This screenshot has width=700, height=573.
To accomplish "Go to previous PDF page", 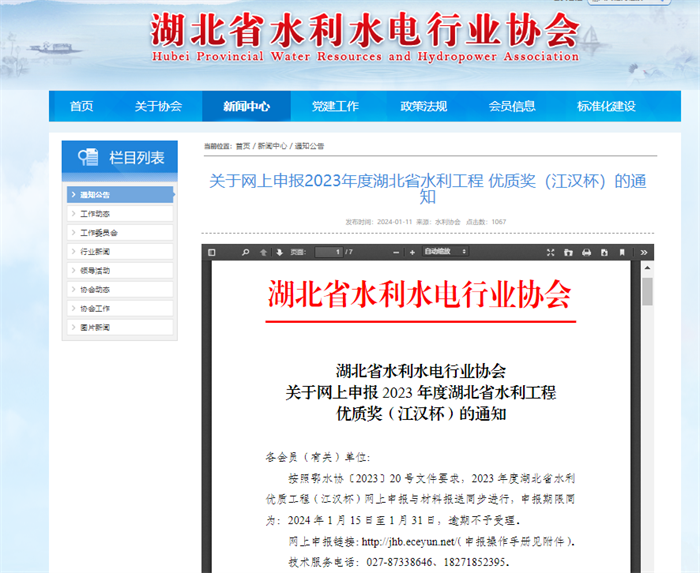I will click(x=263, y=253).
